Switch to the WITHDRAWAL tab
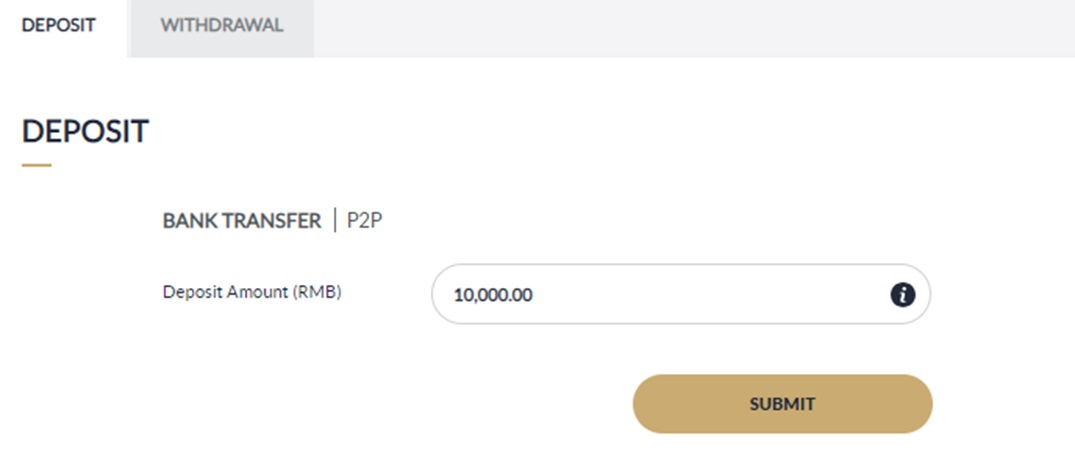Screen dimensions: 1075x471 [222, 26]
